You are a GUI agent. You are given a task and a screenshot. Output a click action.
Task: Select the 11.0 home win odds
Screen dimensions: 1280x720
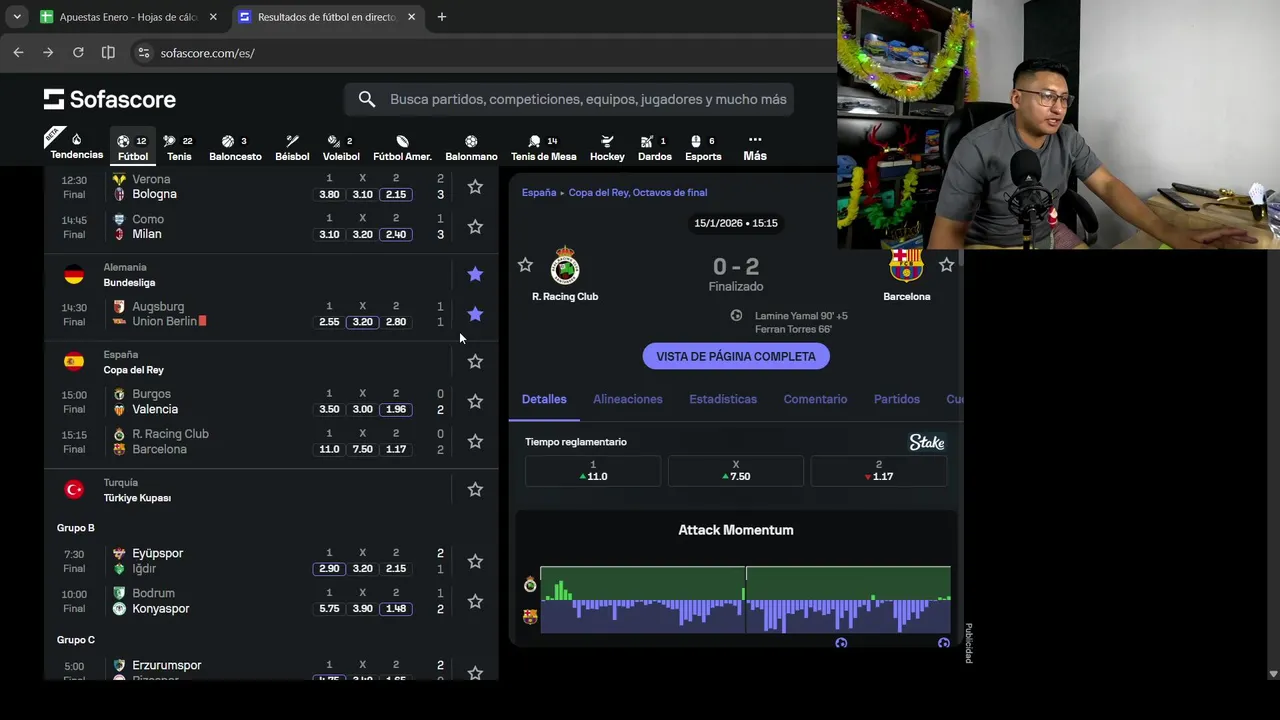593,471
